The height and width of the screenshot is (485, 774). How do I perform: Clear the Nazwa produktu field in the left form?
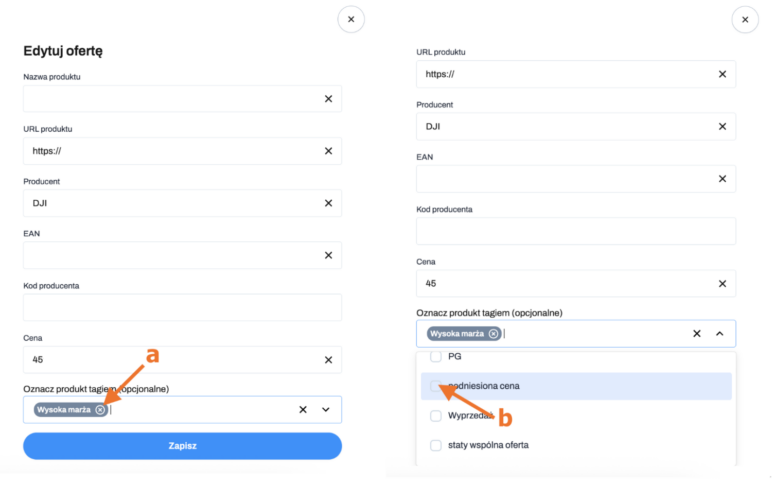[x=328, y=98]
